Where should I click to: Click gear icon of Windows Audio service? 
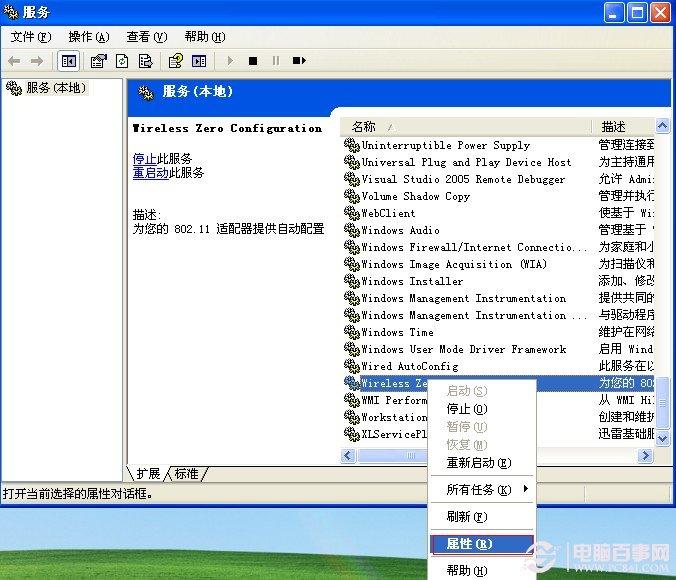point(352,230)
